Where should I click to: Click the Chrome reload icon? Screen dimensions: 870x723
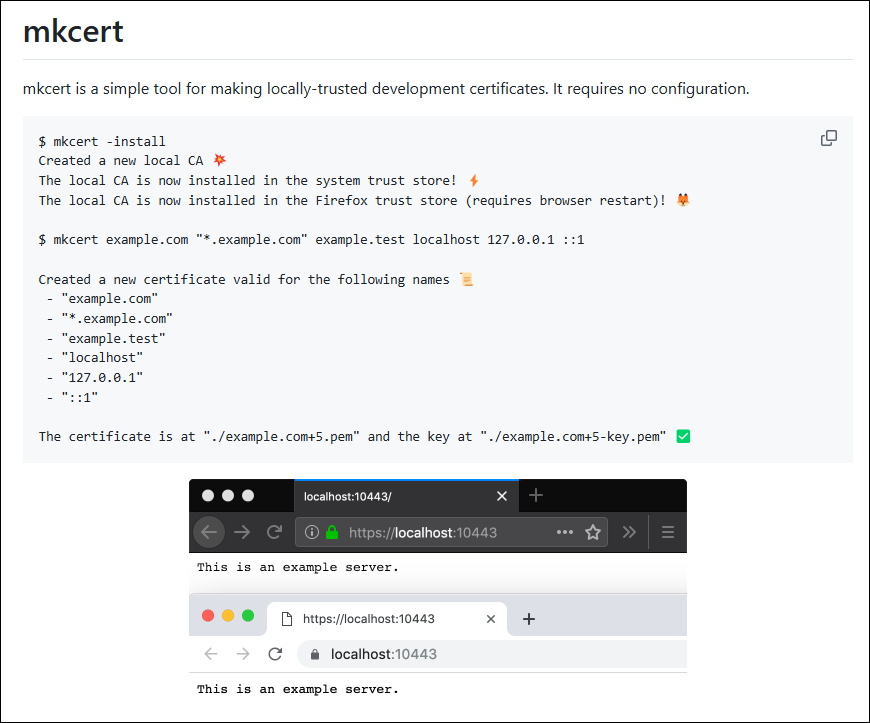[x=275, y=654]
